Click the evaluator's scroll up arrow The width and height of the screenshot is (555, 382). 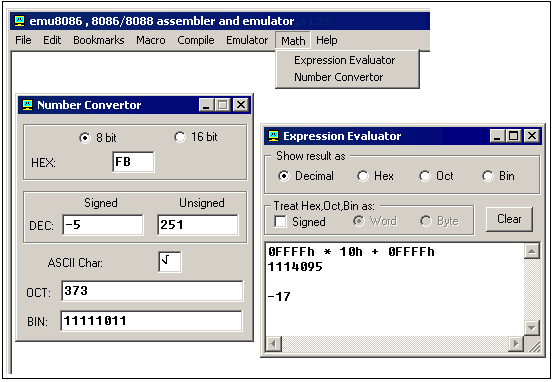pyautogui.click(x=532, y=251)
